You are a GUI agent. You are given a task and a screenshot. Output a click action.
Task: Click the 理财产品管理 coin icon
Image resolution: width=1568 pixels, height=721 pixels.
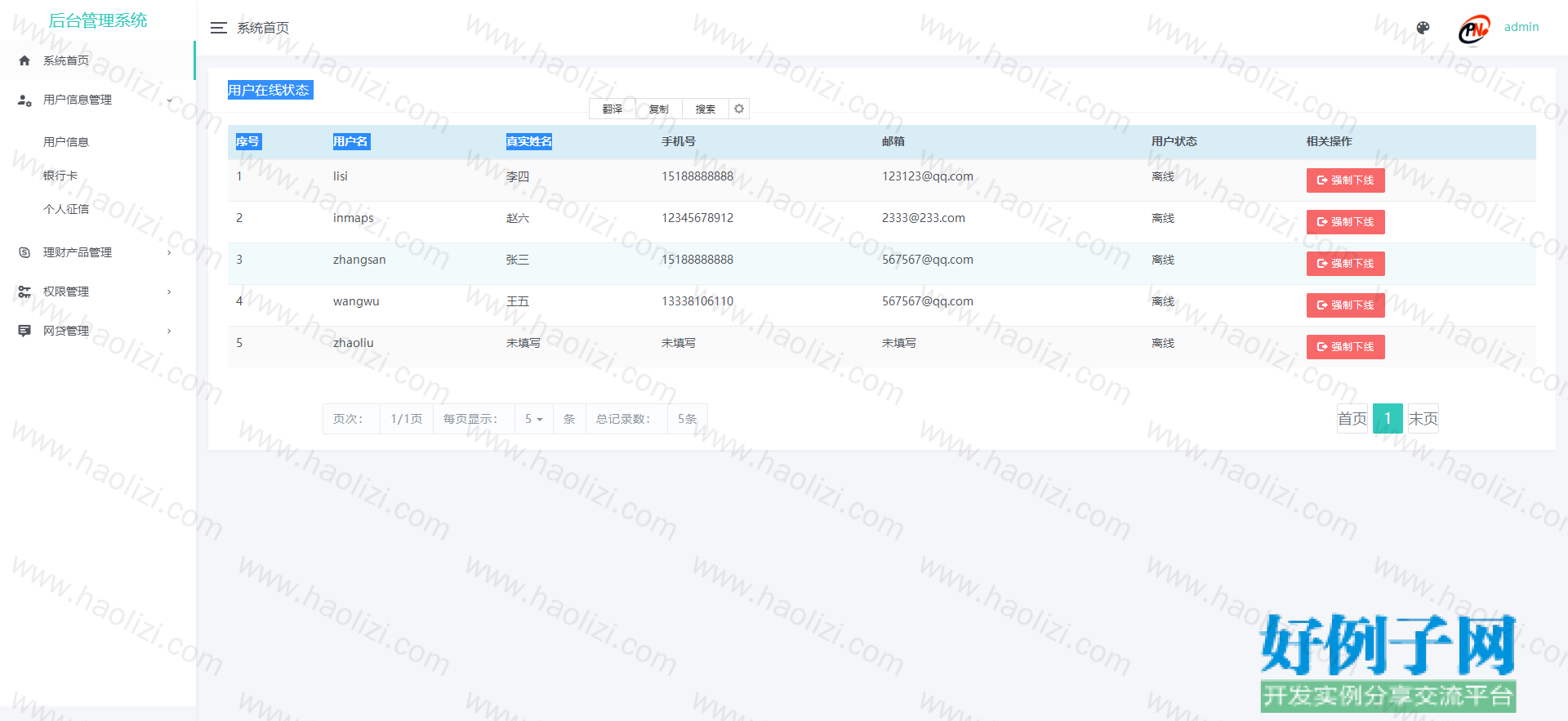click(x=24, y=252)
